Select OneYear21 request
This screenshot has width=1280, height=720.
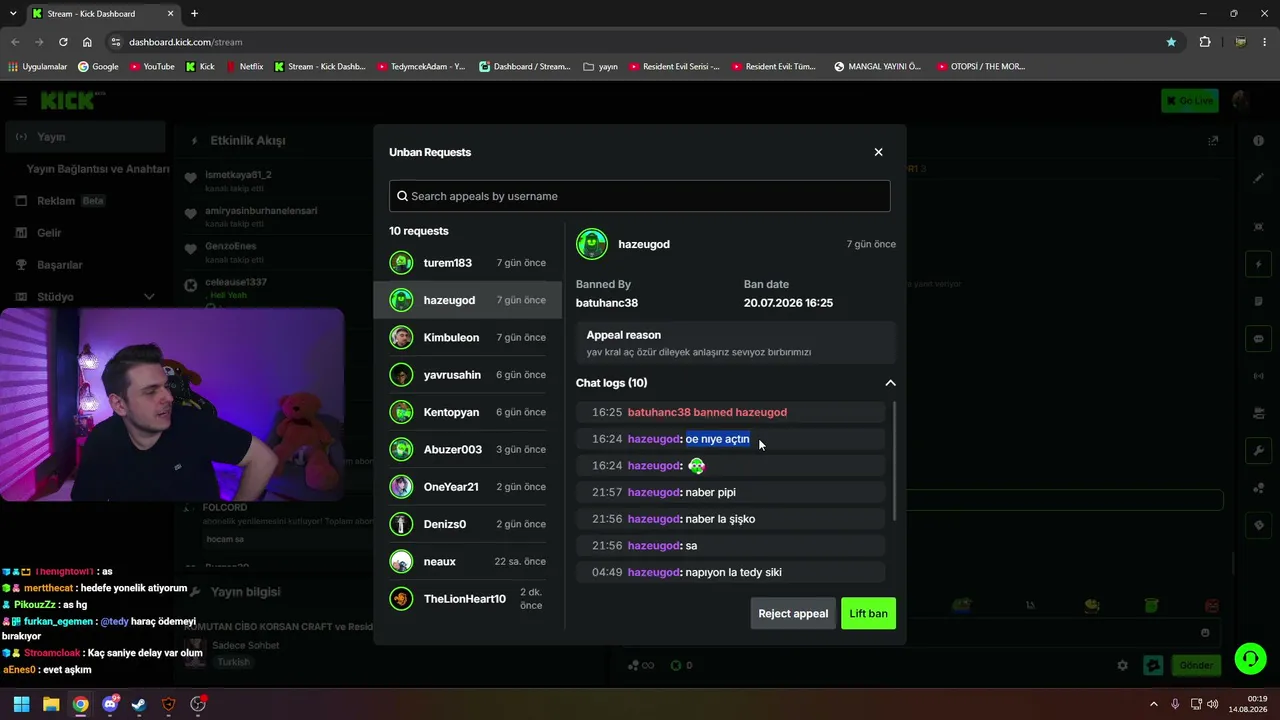pos(468,487)
